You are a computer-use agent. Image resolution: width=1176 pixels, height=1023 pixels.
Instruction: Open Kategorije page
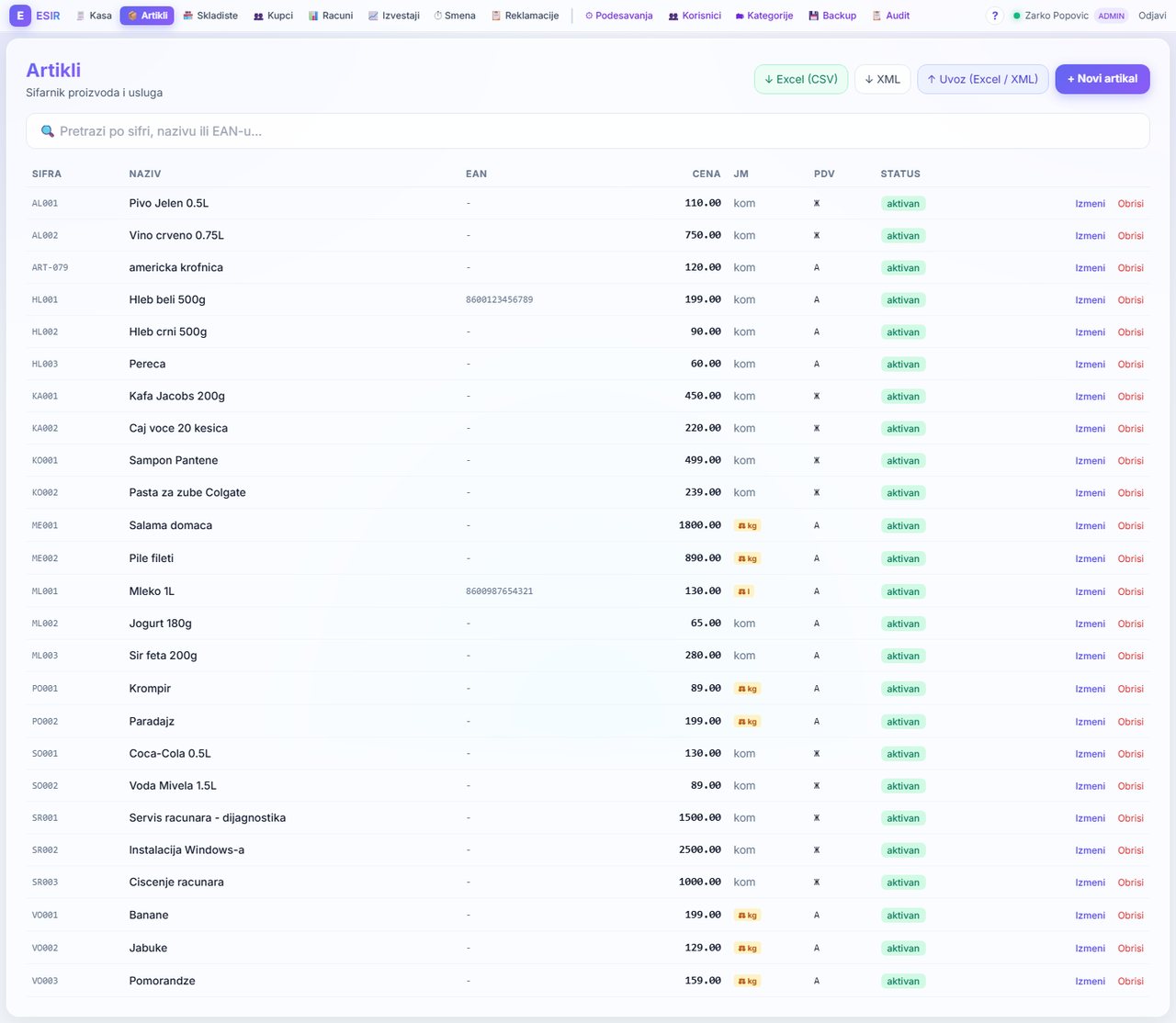[764, 16]
